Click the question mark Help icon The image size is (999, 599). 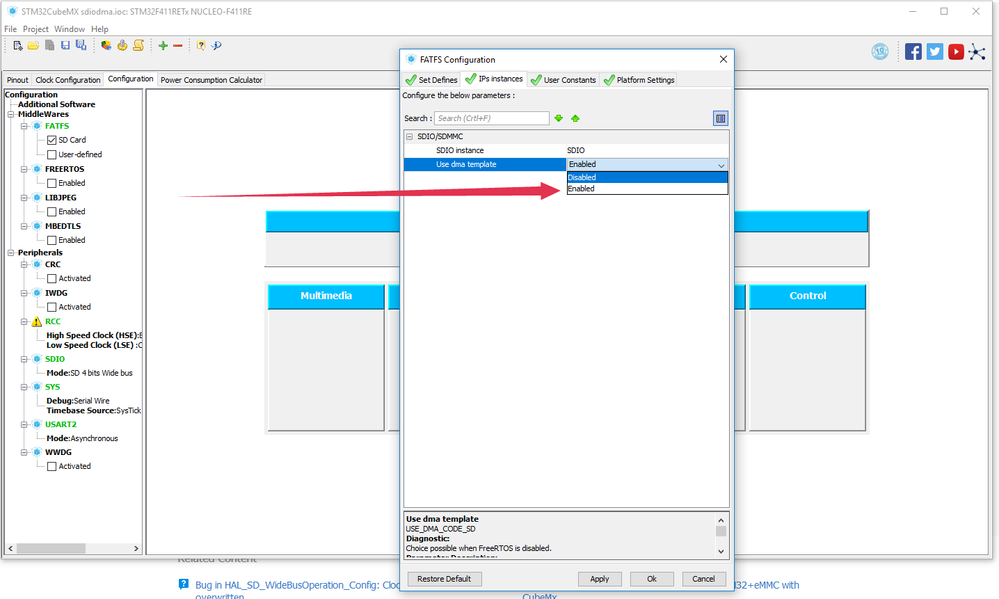tap(201, 45)
